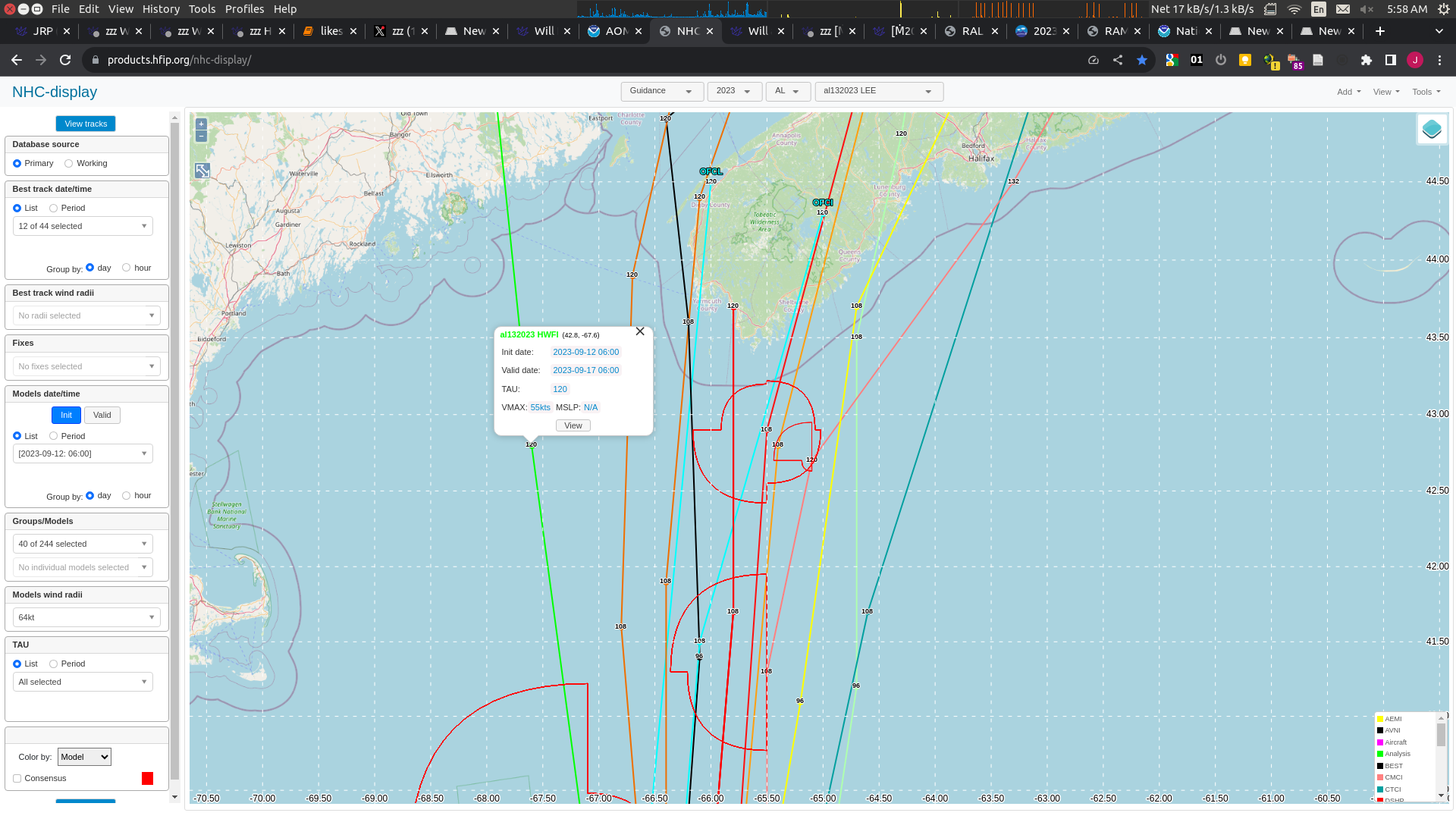Open the map layers switcher

point(1432,129)
